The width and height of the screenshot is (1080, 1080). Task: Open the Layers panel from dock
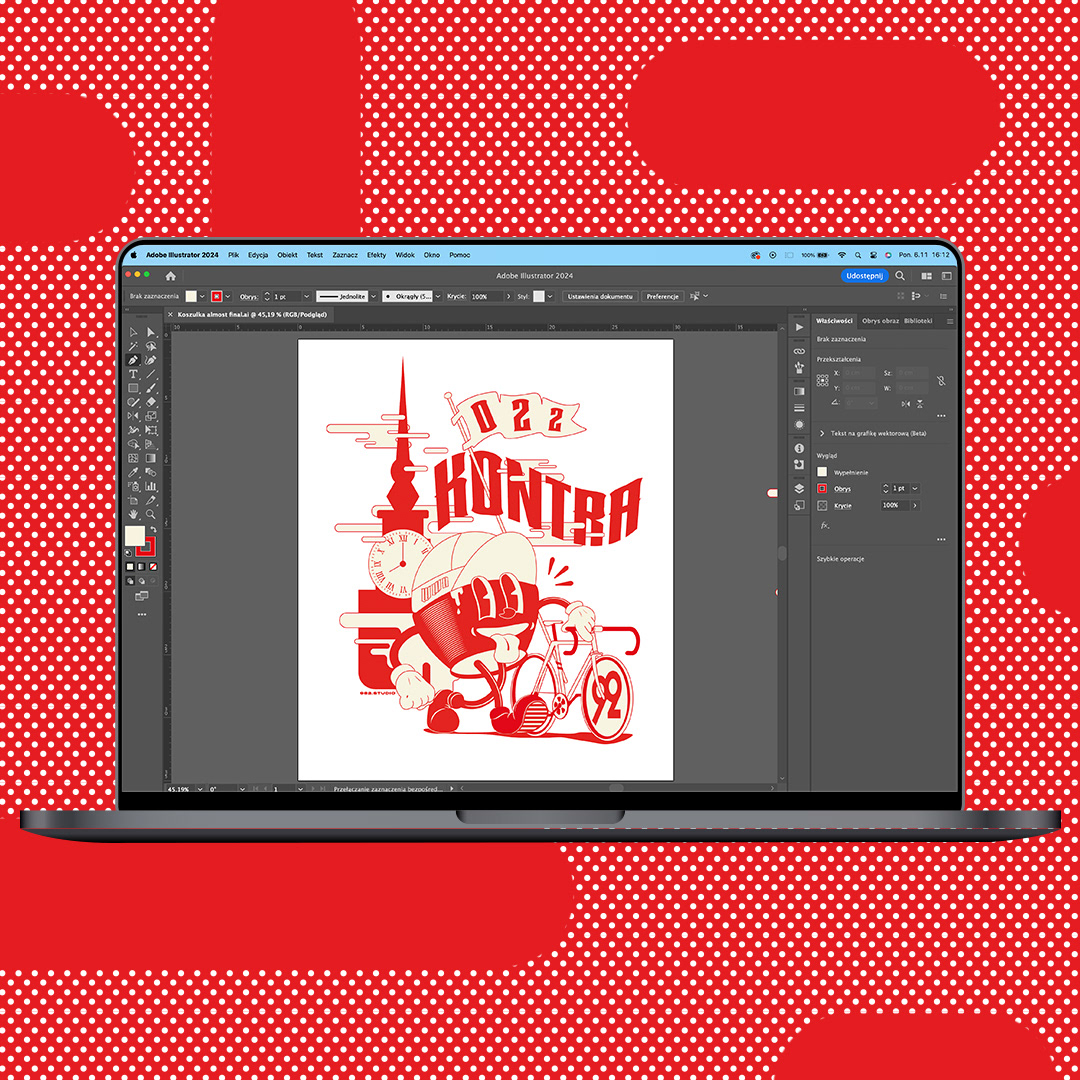(x=799, y=488)
